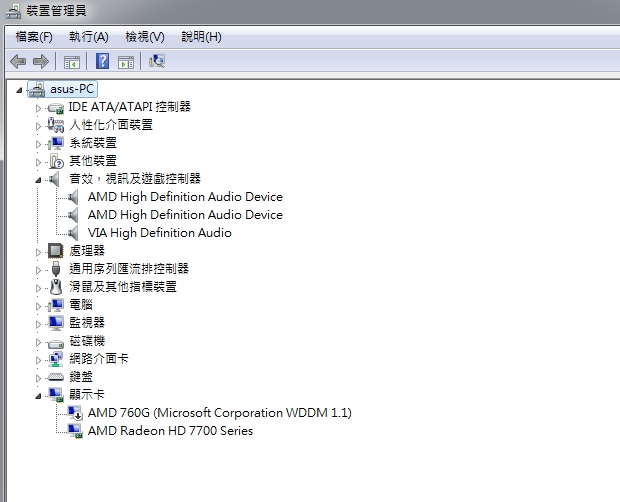Screen dimensions: 620x502
Task: Click the 裝置管理員 title bar icon
Action: click(x=13, y=10)
